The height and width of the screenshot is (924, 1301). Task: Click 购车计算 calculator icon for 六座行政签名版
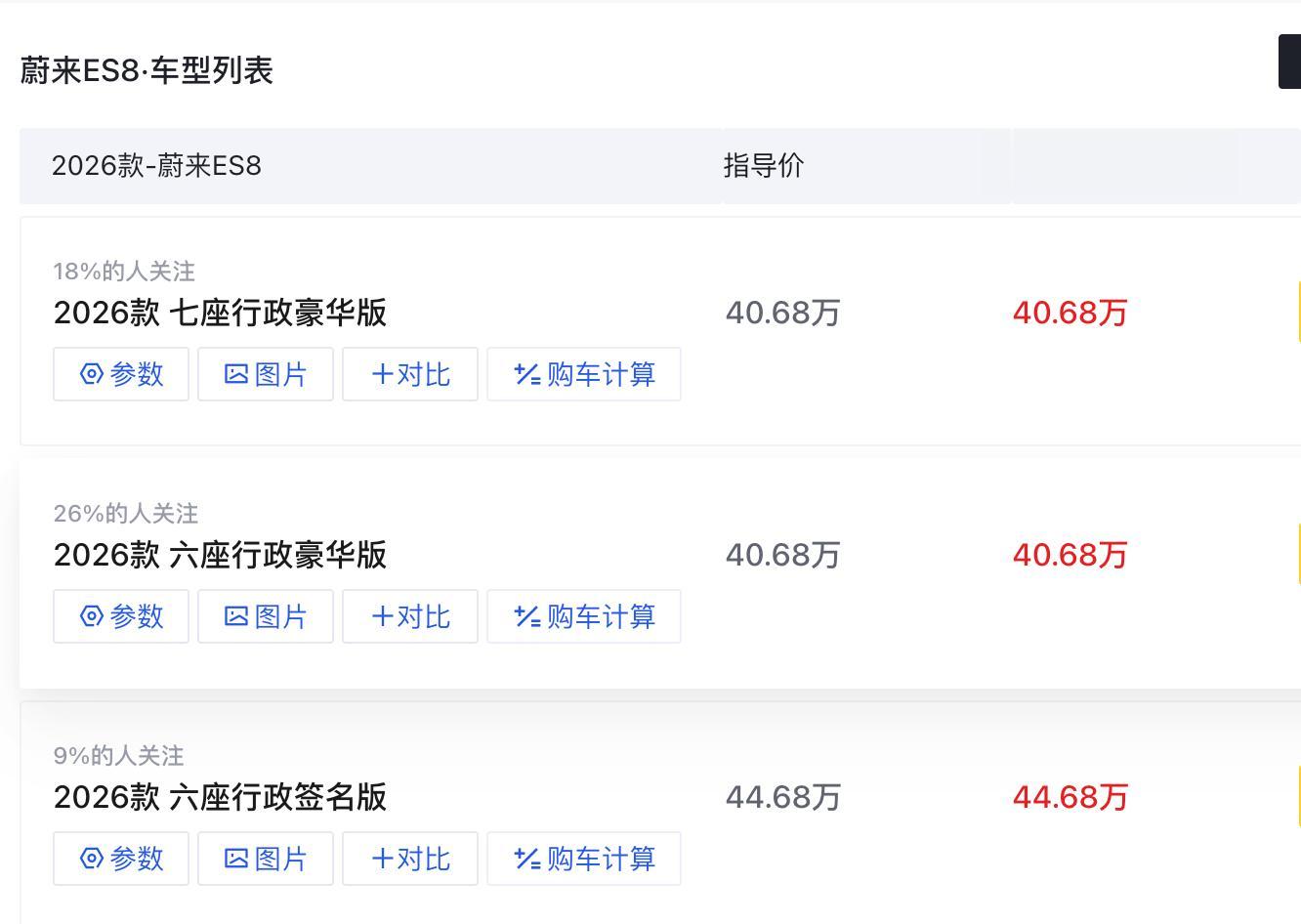pyautogui.click(x=527, y=859)
